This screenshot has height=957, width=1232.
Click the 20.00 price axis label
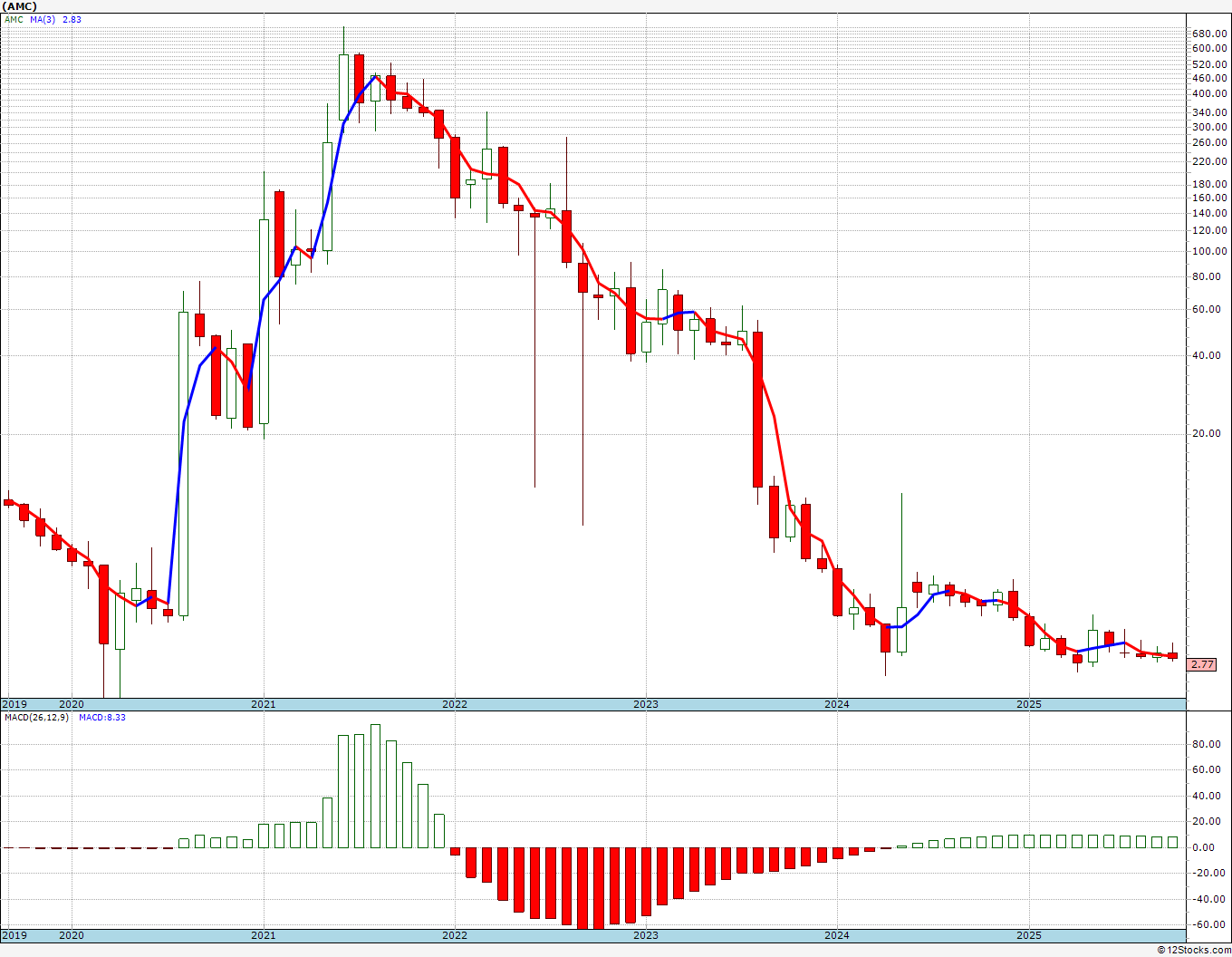(1207, 433)
